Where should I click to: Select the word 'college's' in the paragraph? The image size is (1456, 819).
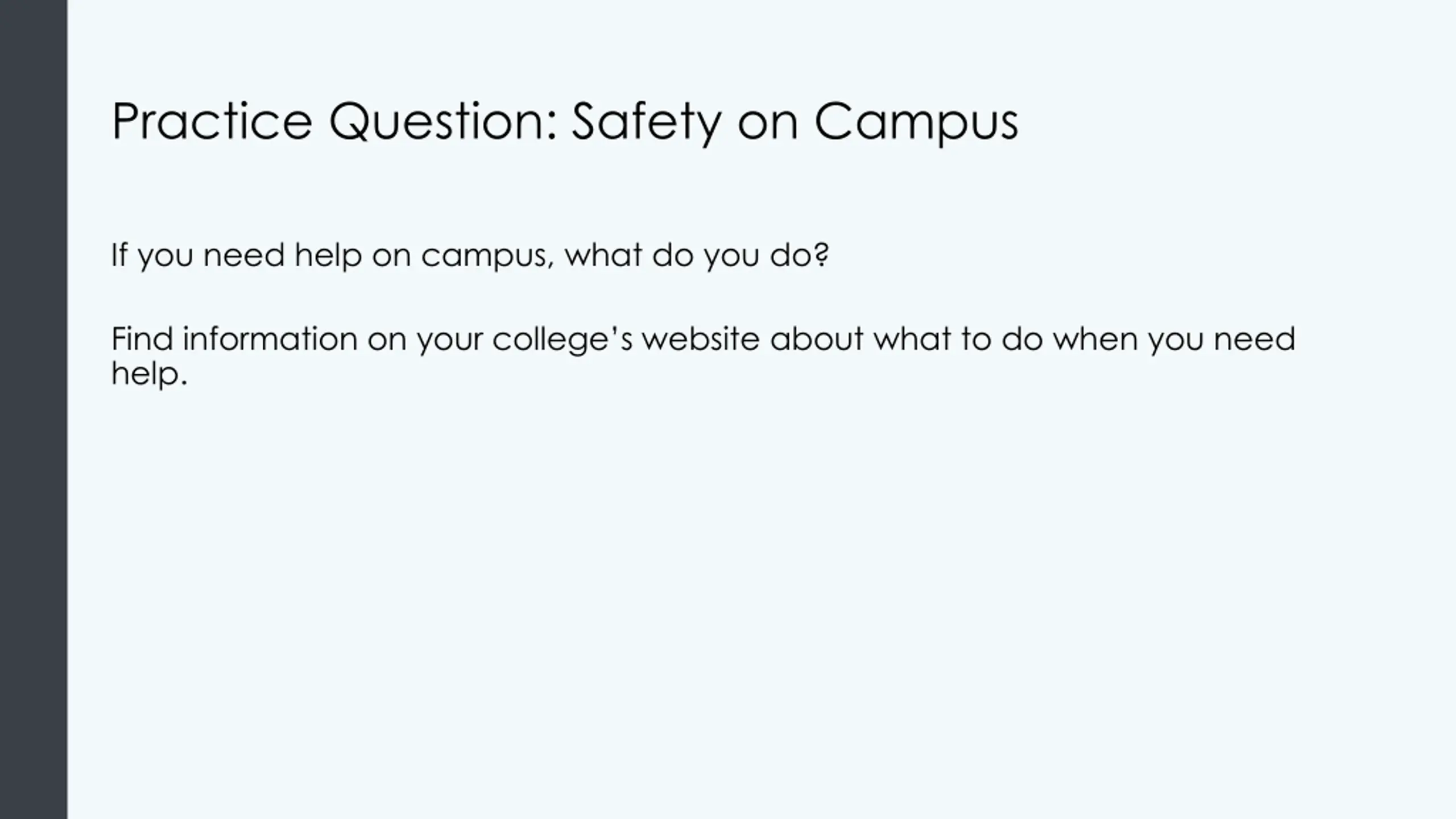coord(562,340)
